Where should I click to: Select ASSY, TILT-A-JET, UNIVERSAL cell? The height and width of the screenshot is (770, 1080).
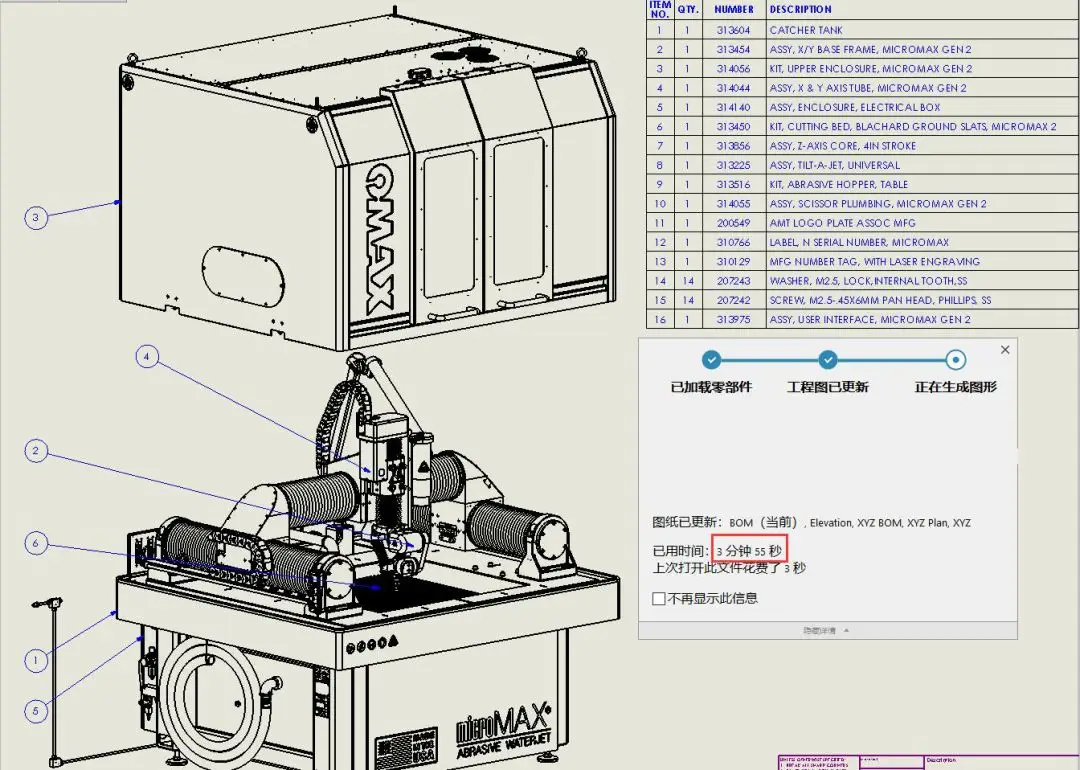click(x=922, y=165)
